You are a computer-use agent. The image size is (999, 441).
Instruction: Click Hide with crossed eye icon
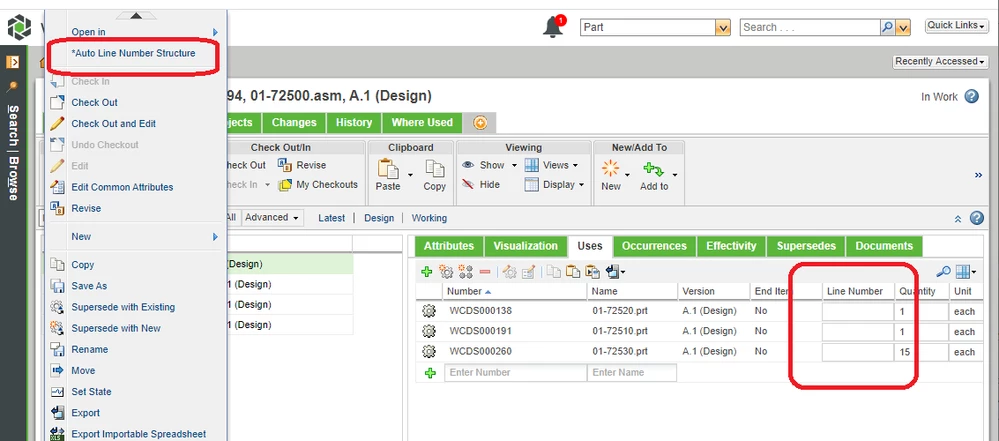481,185
